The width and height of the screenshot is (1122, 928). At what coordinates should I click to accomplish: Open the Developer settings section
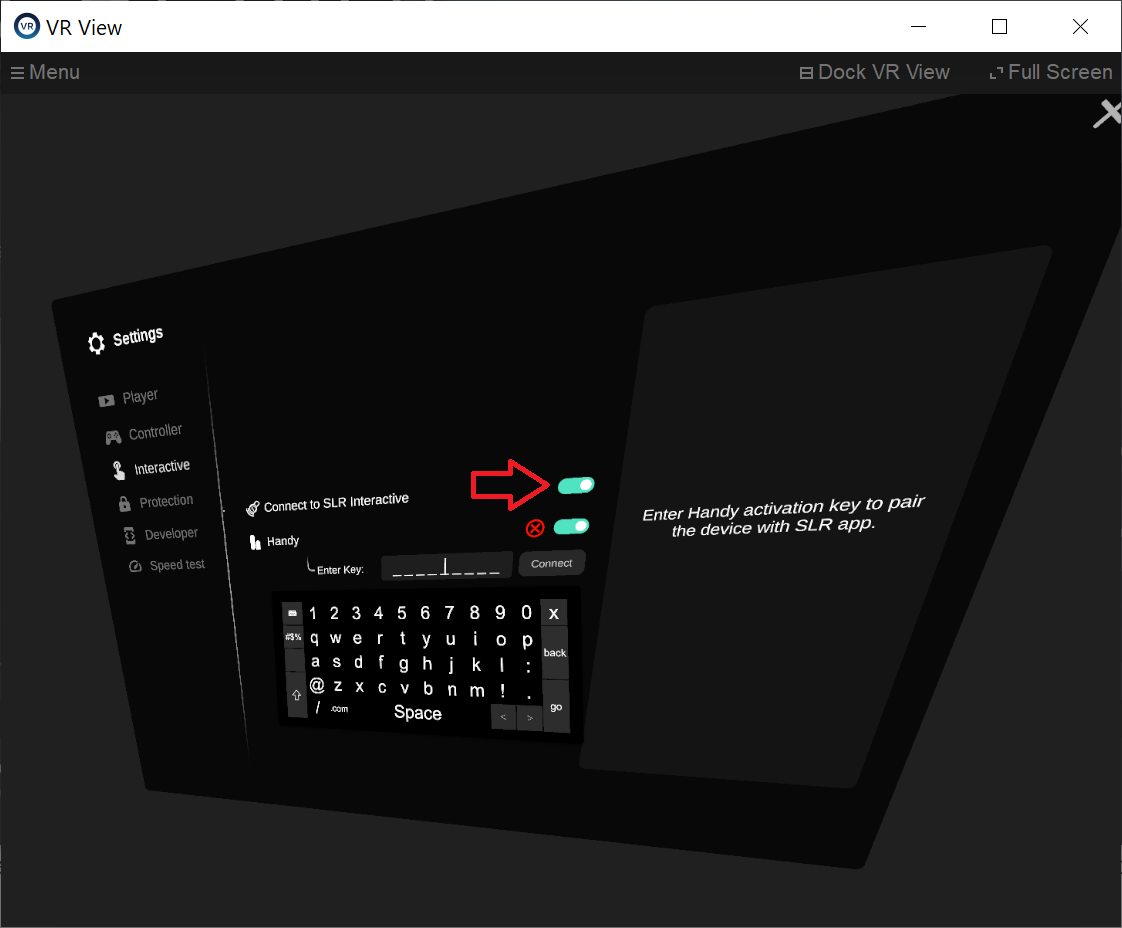161,534
